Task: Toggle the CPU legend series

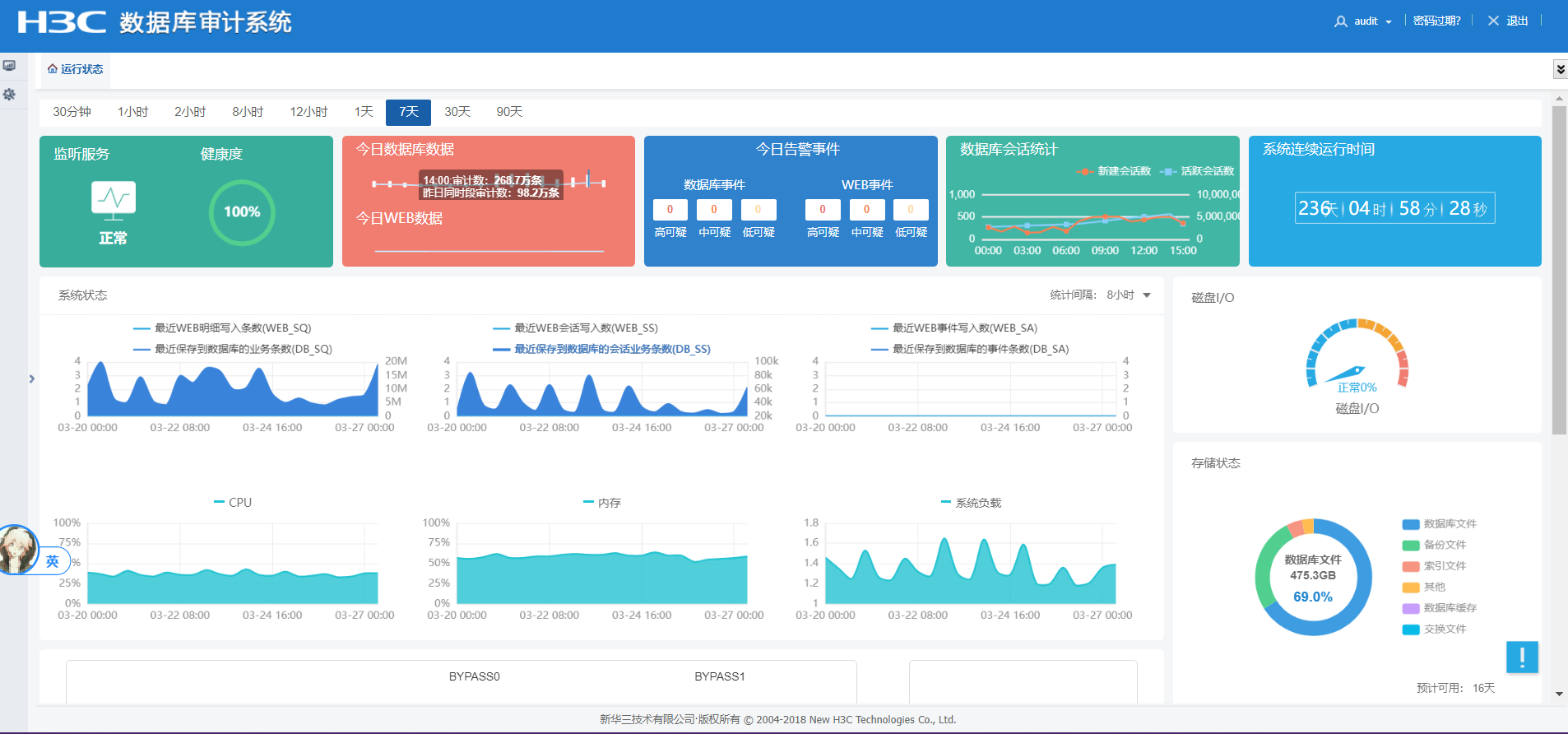Action: click(x=233, y=502)
